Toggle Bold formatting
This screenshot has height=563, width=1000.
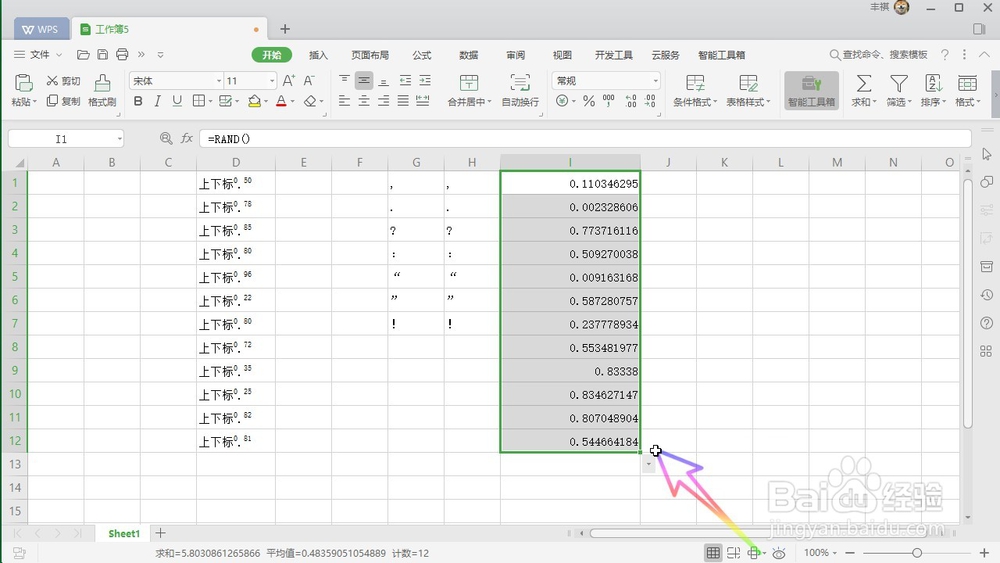point(138,101)
